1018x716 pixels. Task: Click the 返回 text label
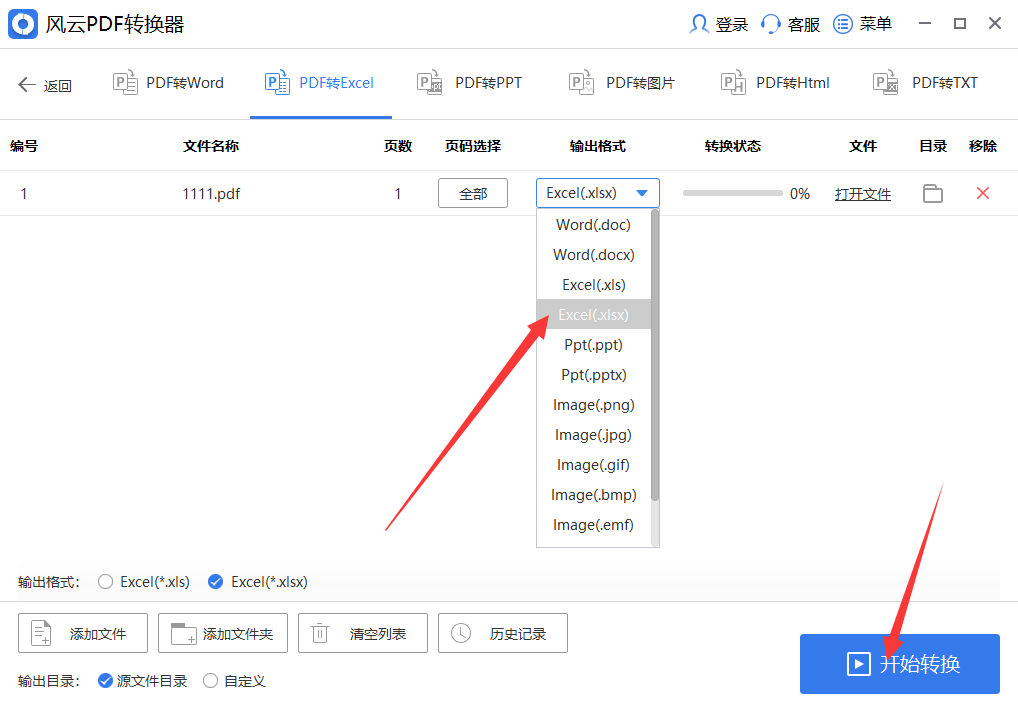point(58,86)
